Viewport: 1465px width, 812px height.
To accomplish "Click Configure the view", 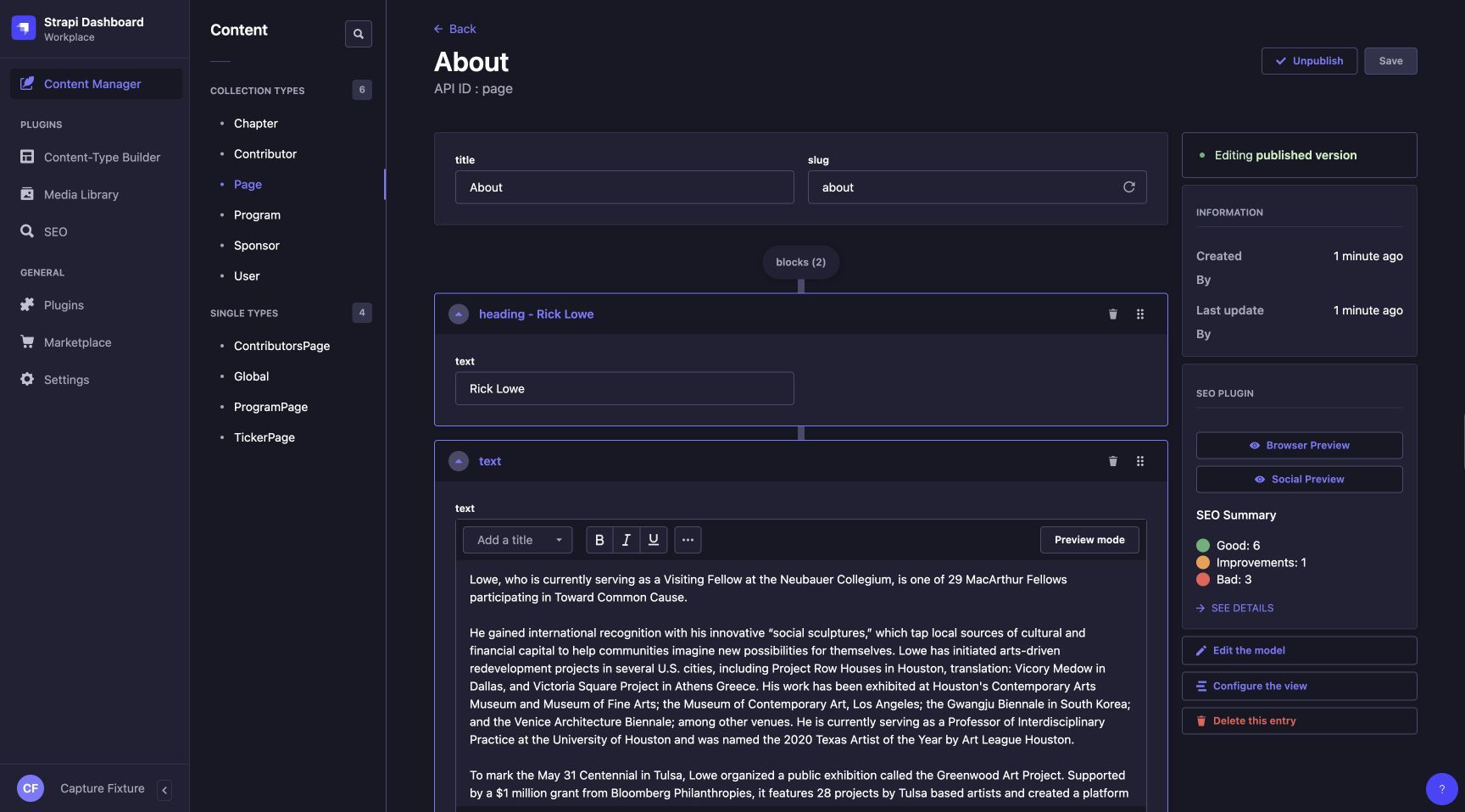I will 1299,686.
